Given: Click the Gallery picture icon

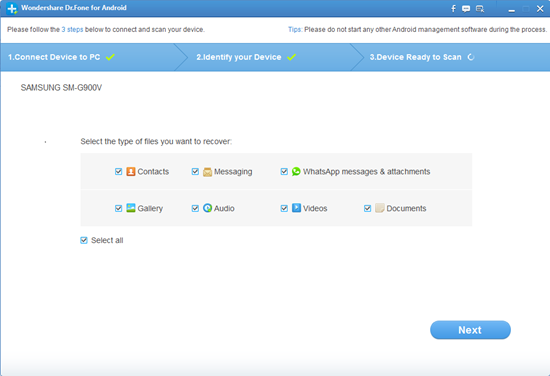Looking at the screenshot, I should (x=130, y=208).
